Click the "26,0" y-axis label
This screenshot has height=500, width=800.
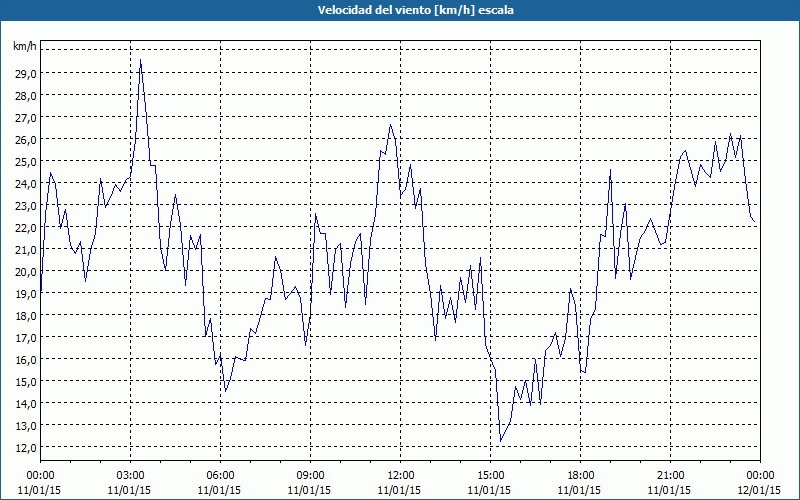coord(26,140)
